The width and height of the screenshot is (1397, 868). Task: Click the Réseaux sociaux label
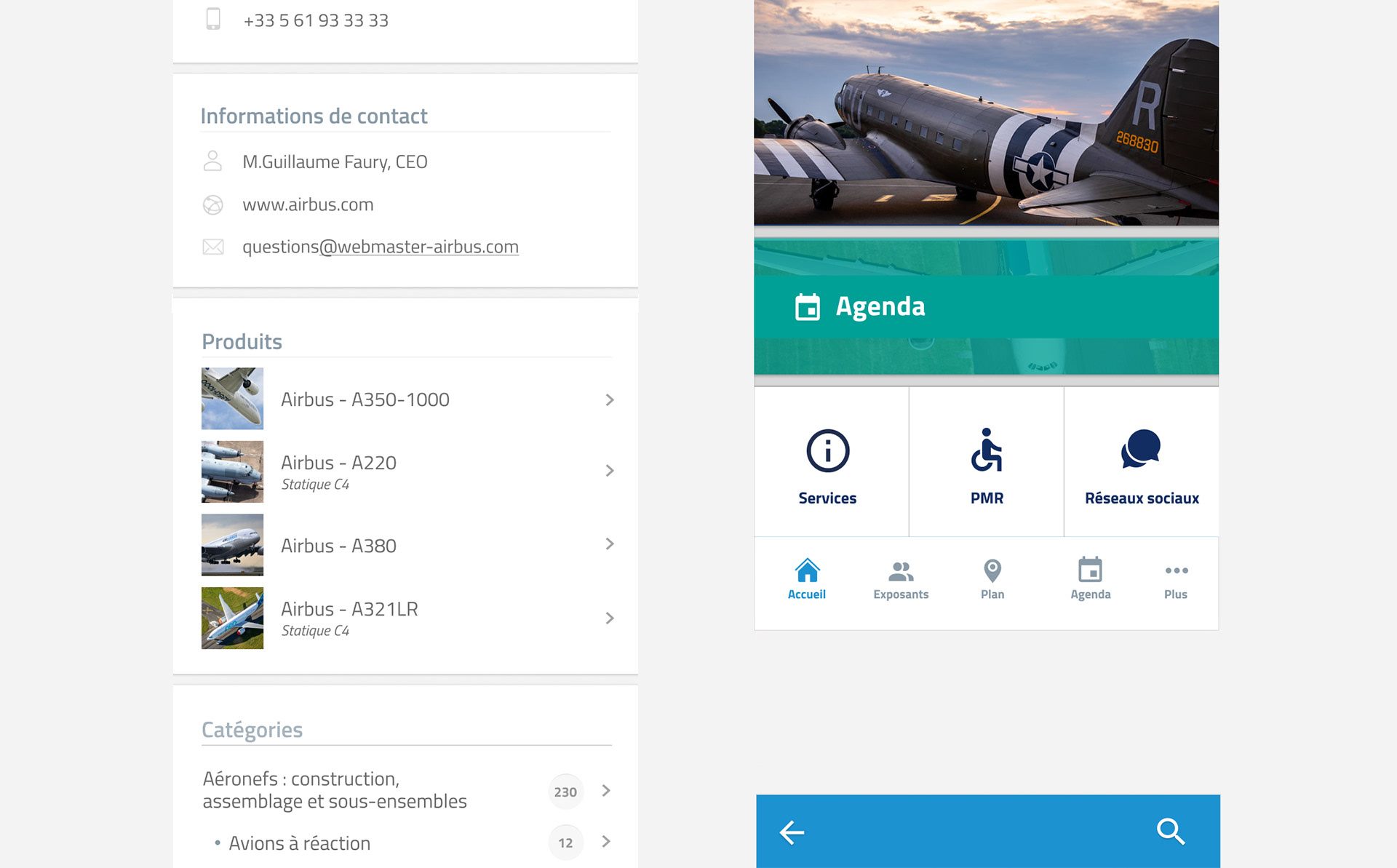1142,498
